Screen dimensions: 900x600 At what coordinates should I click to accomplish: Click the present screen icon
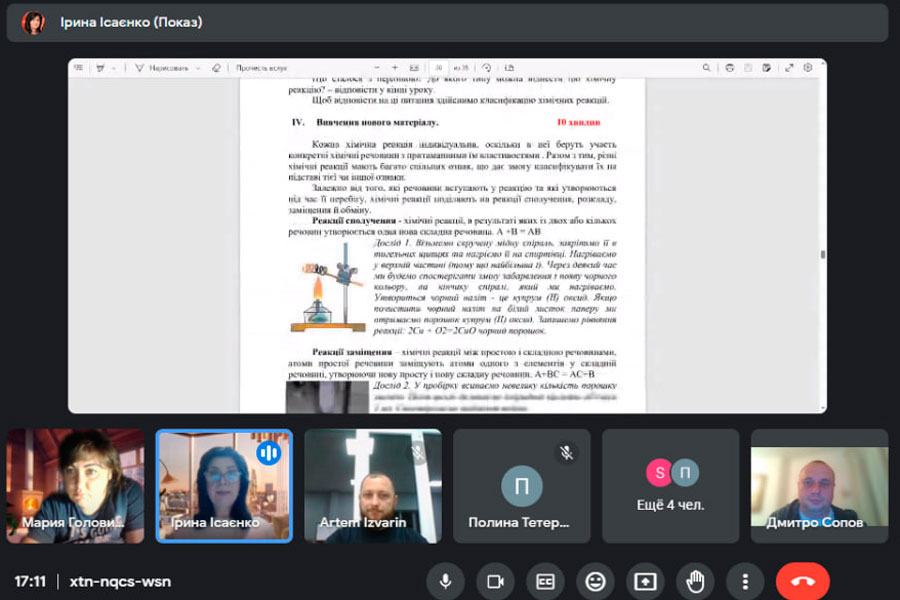coord(645,581)
